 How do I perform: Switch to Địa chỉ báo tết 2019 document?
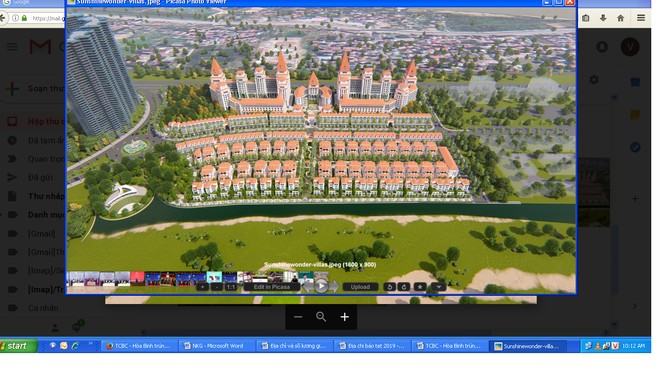click(x=372, y=346)
